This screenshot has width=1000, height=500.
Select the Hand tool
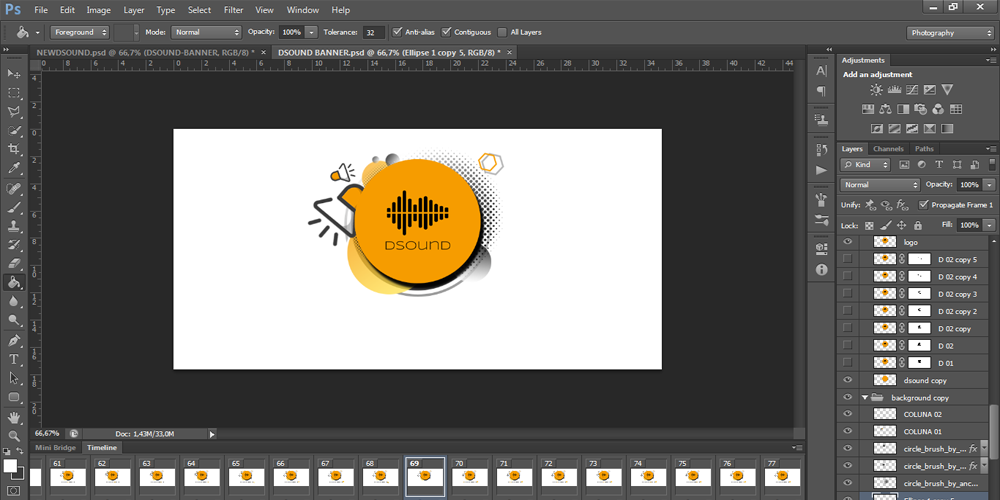pos(15,416)
